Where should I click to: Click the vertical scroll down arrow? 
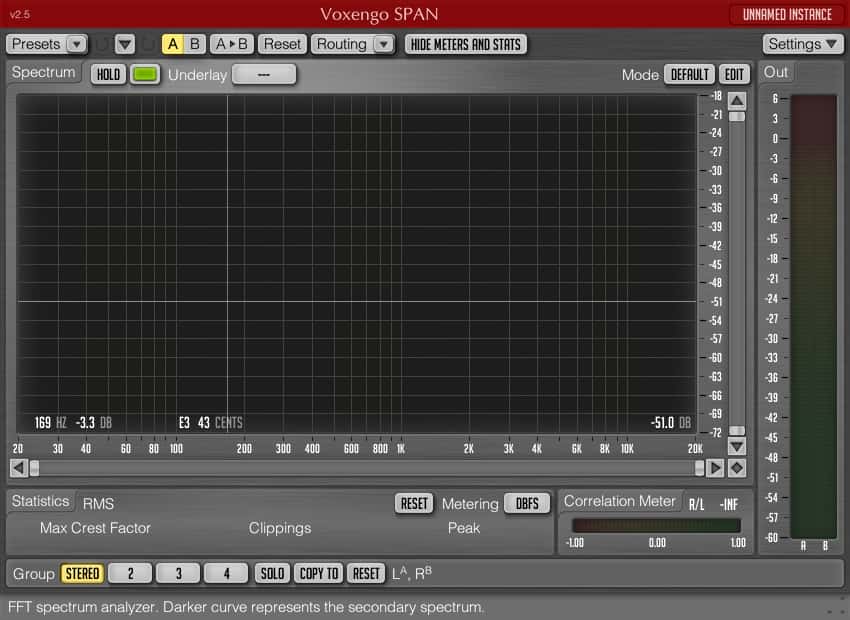[x=737, y=447]
